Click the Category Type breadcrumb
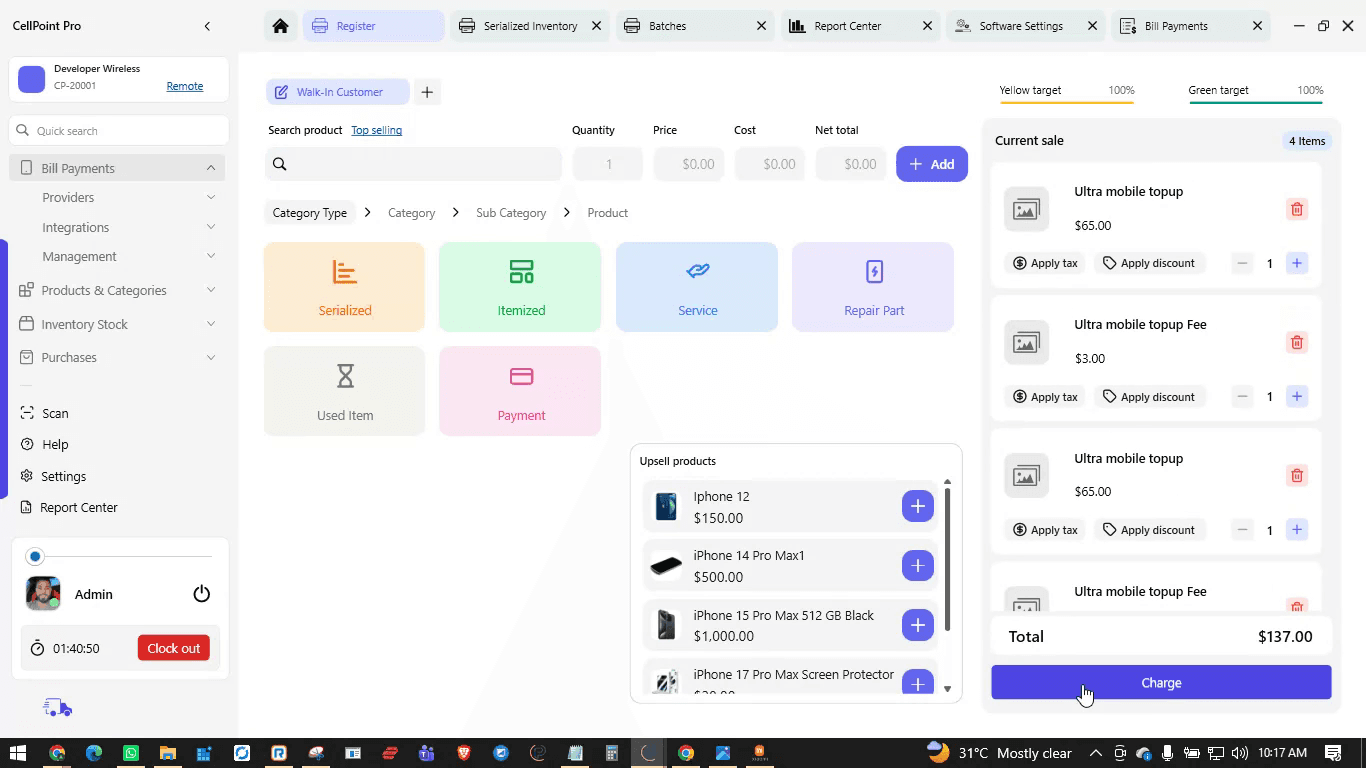The width and height of the screenshot is (1366, 768). (309, 213)
